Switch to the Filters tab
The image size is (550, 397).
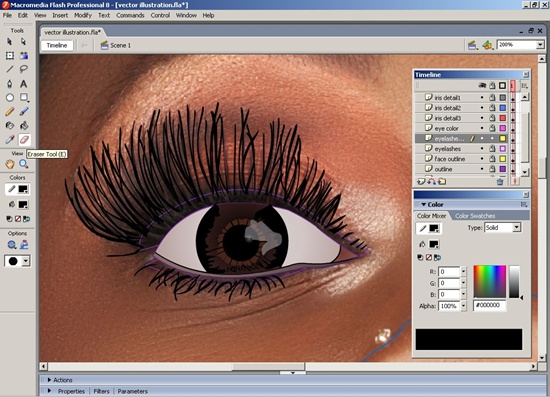(101, 391)
